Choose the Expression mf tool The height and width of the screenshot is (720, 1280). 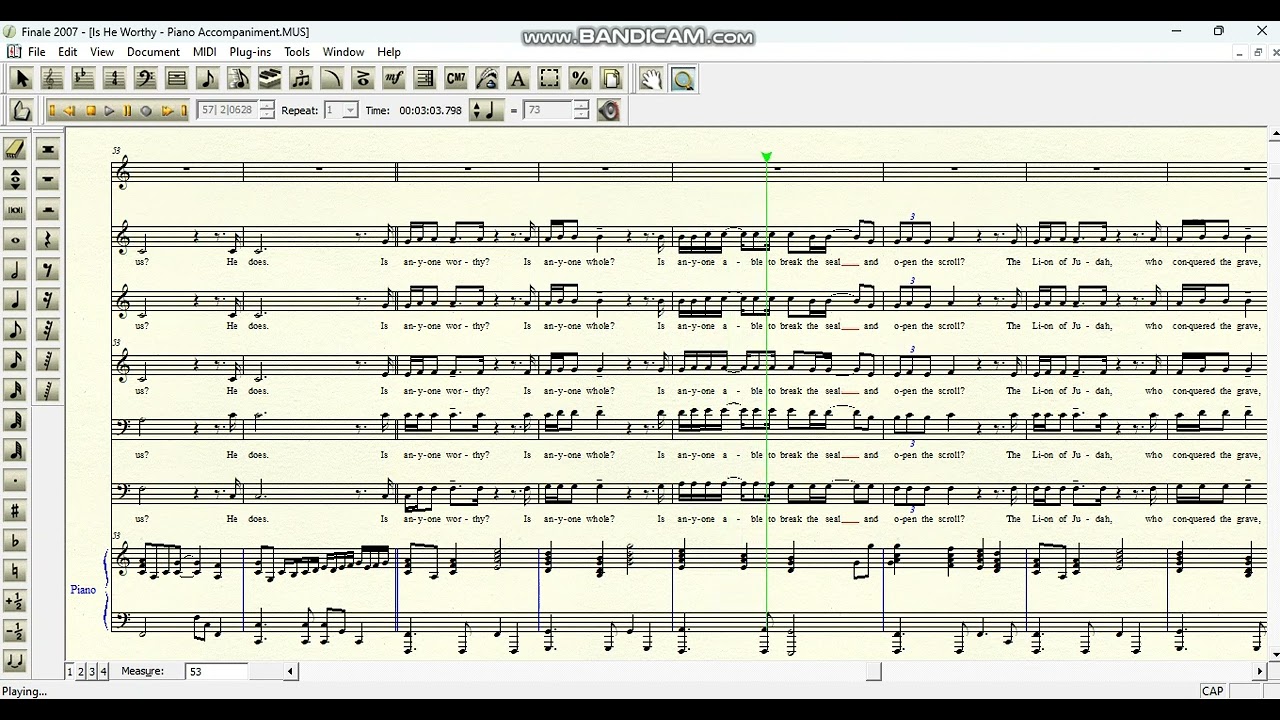tap(393, 79)
